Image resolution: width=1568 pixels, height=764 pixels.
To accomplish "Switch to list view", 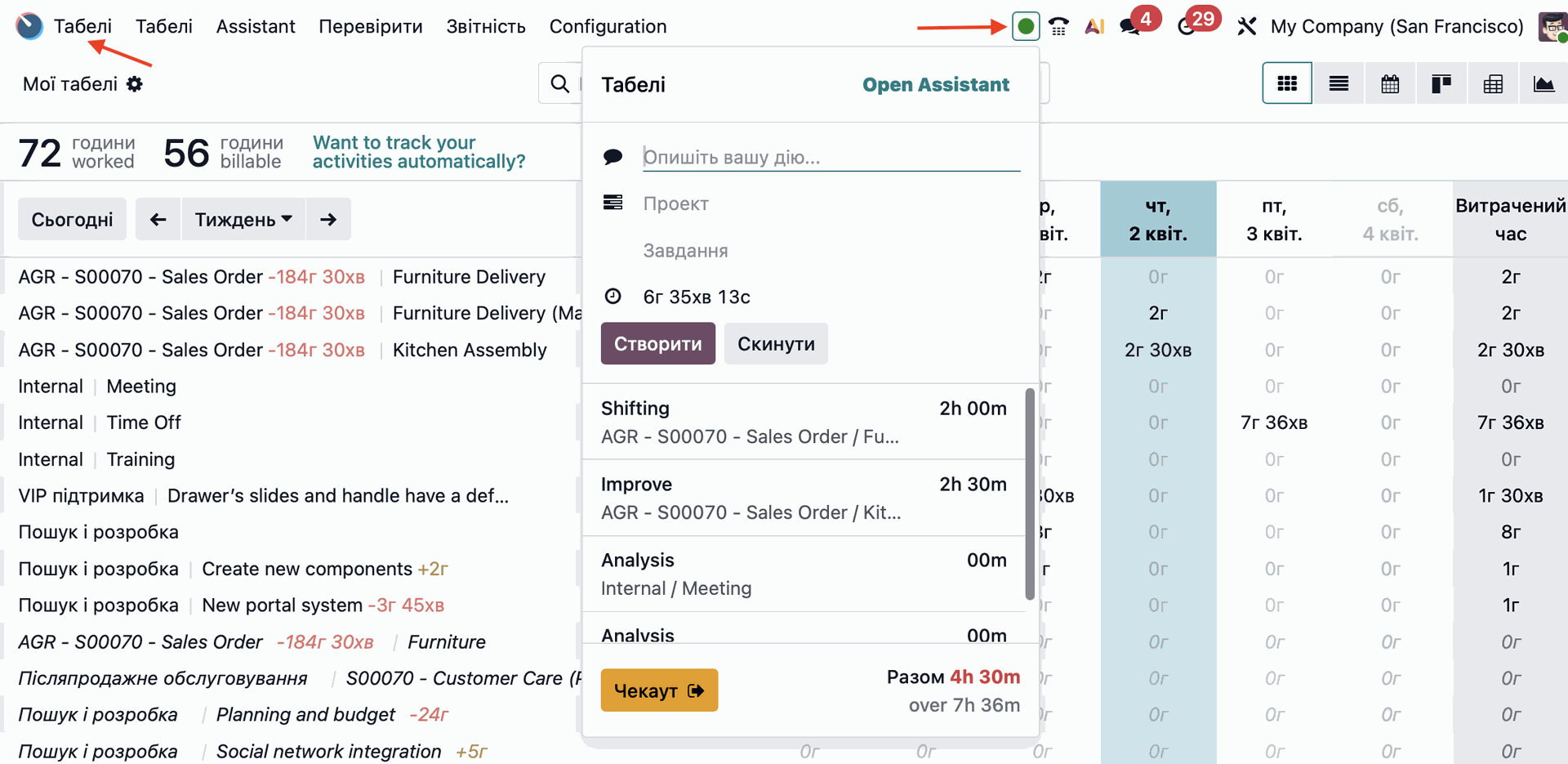I will point(1339,83).
